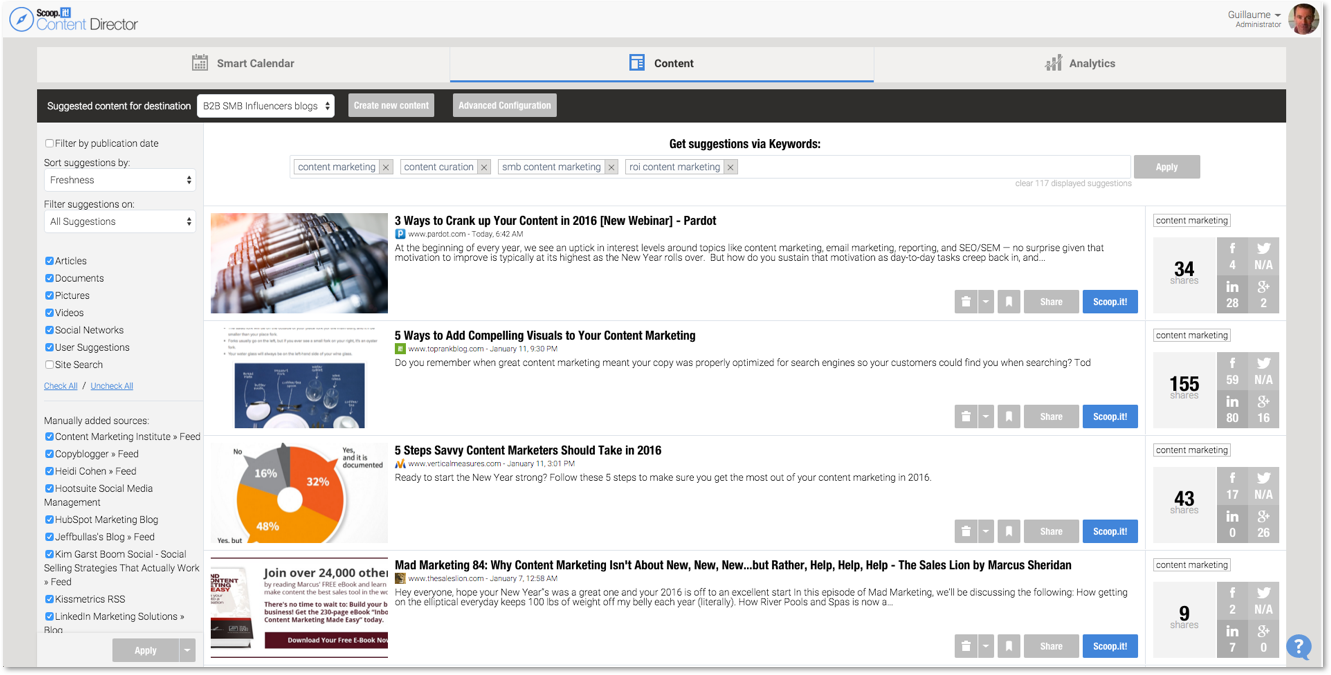Trash the '5 Ways to Add Compelling Visuals' suggestion
This screenshot has height=675, width=1331.
tap(965, 417)
